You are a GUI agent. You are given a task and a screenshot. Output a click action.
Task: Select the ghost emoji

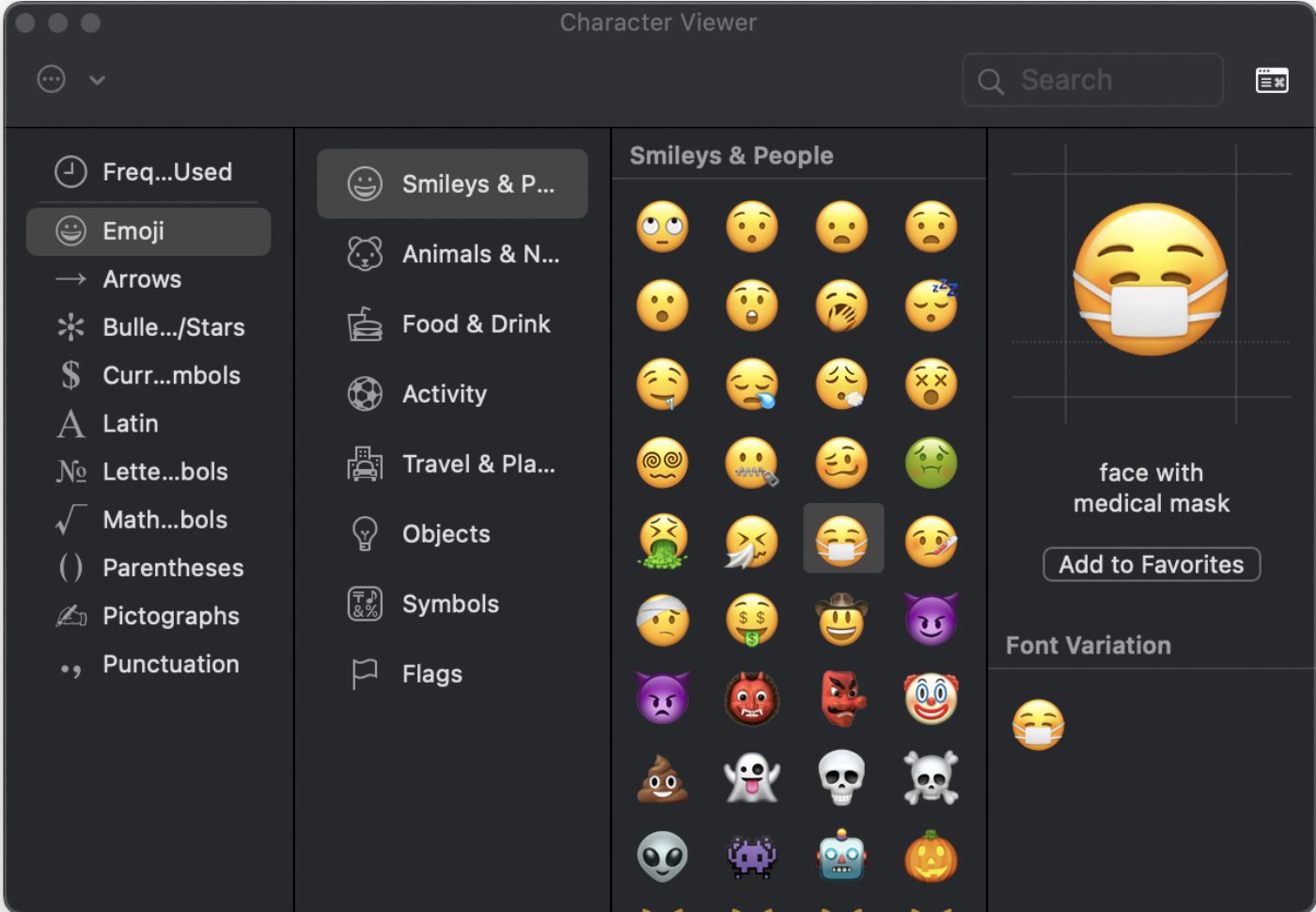752,778
